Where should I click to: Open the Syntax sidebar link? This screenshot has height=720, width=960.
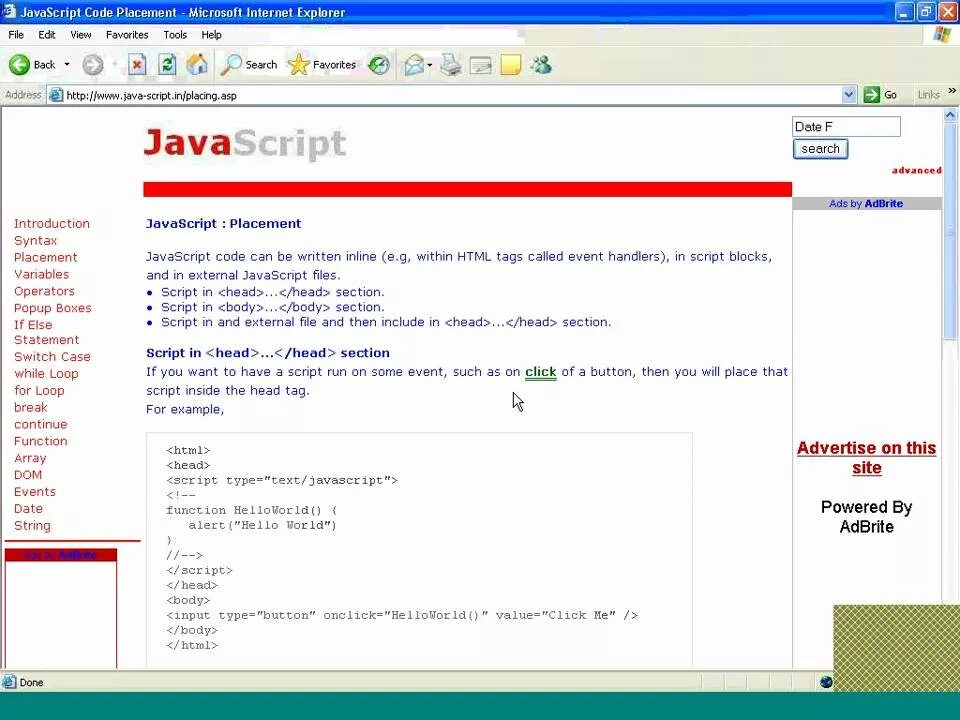pyautogui.click(x=36, y=241)
